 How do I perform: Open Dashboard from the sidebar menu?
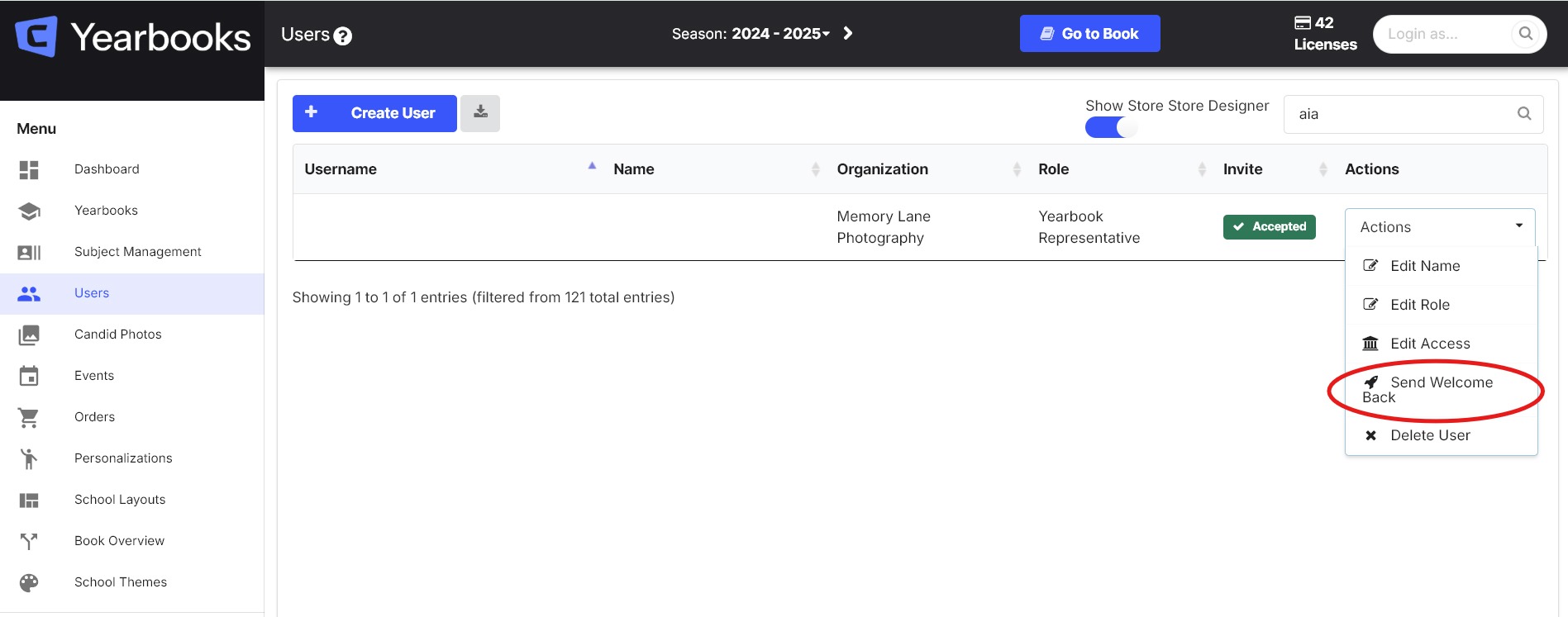[x=132, y=169]
